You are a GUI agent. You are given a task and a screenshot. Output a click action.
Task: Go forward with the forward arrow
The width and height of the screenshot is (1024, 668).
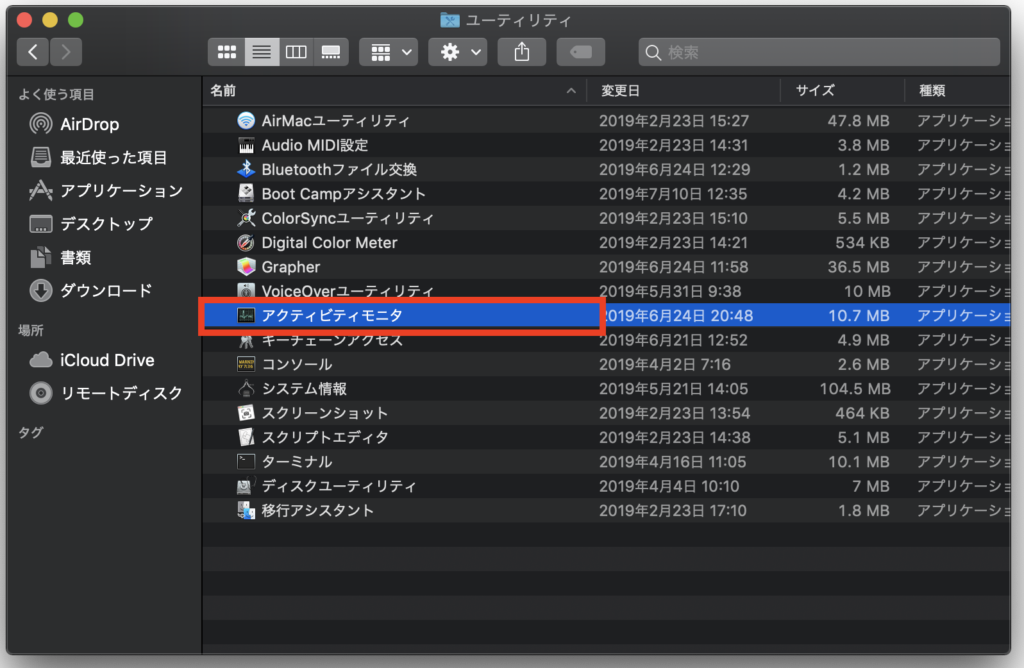tap(66, 52)
